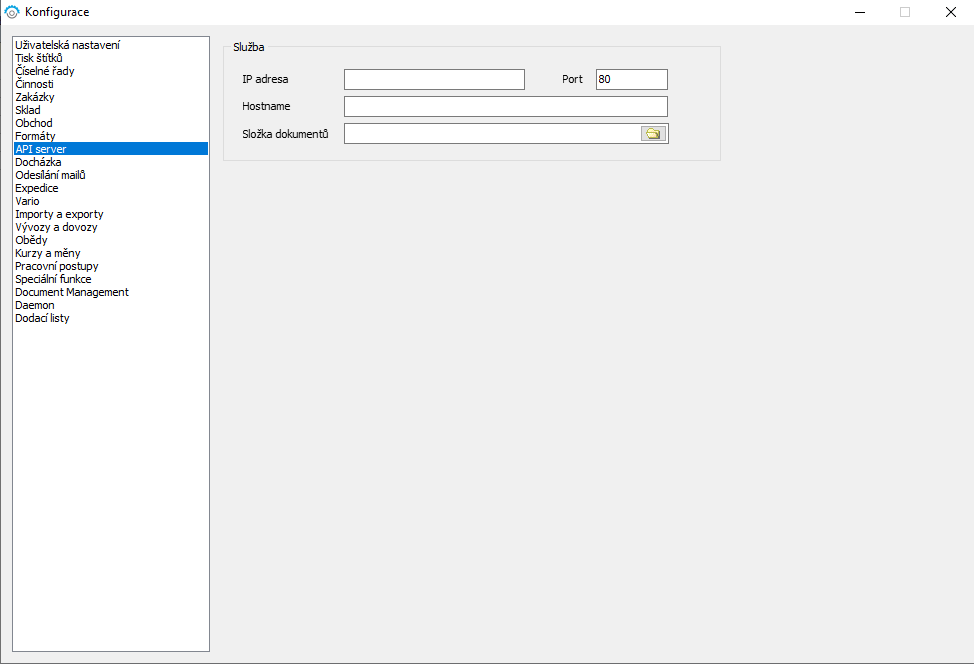Click the Konfigurace app icon in title bar
Screen dimensions: 974x664
click(x=12, y=12)
